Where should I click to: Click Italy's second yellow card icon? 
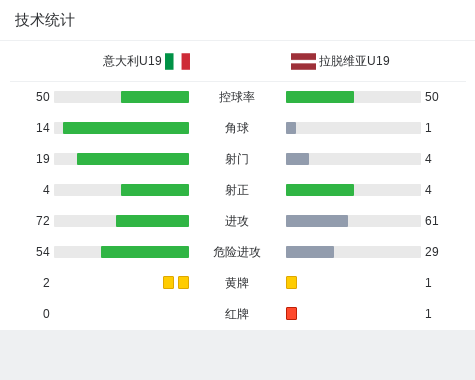(x=183, y=283)
